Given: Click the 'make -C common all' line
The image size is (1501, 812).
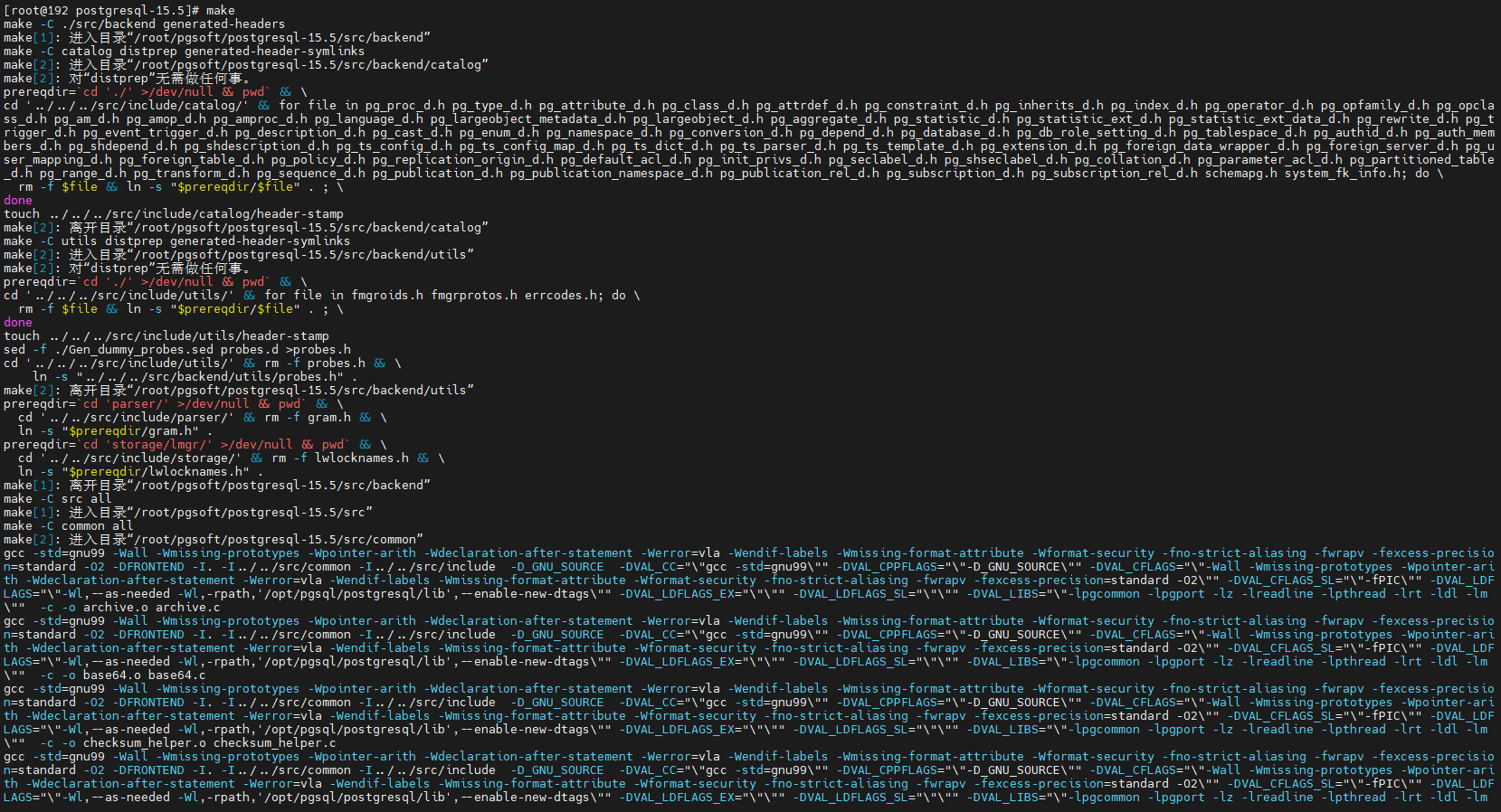Looking at the screenshot, I should 69,525.
